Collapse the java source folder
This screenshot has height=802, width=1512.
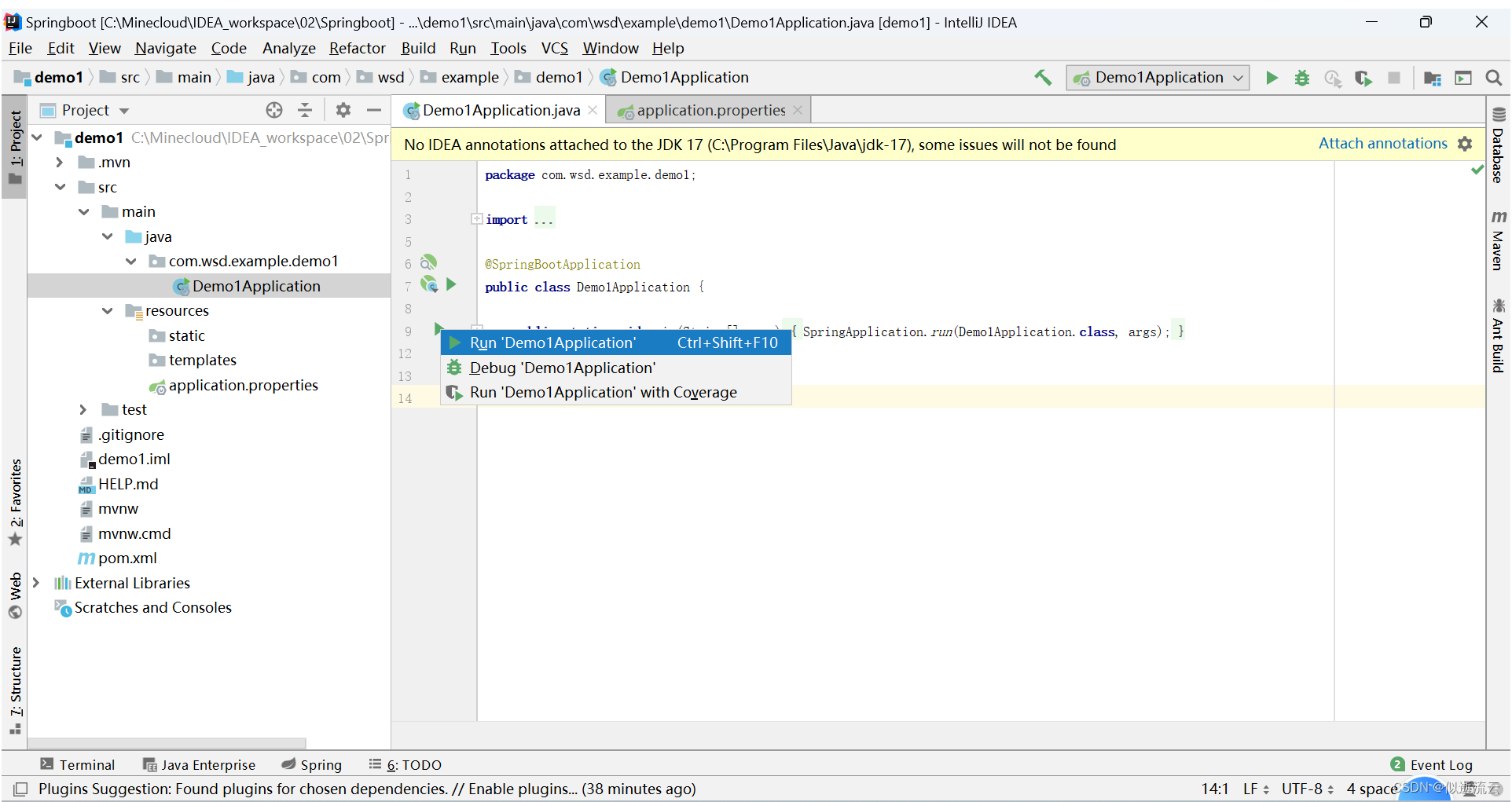107,236
